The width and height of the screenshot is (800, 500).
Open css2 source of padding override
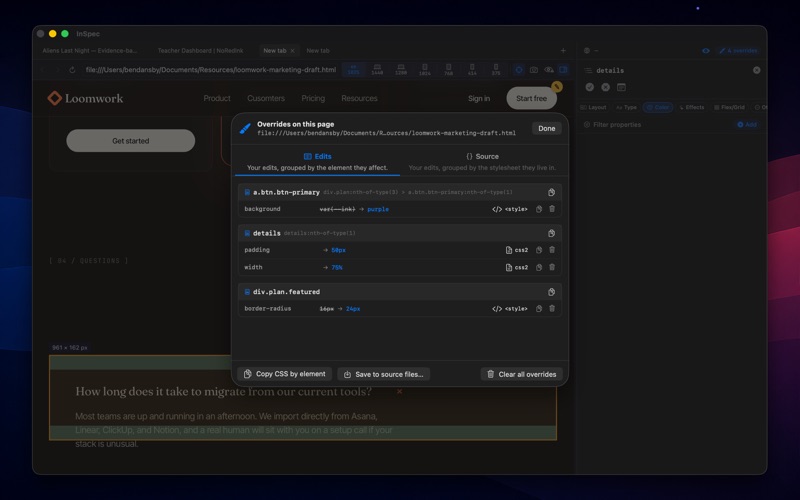click(x=516, y=250)
